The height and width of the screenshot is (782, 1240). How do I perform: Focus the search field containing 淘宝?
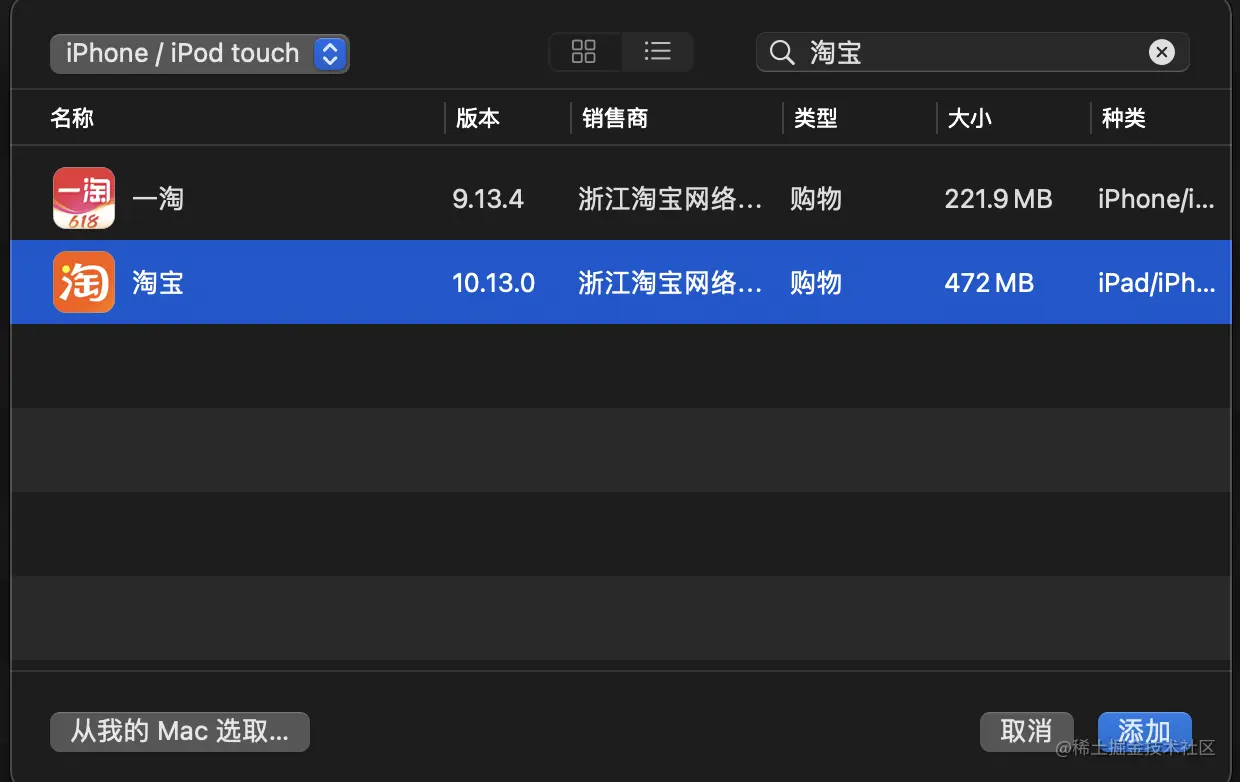(972, 52)
